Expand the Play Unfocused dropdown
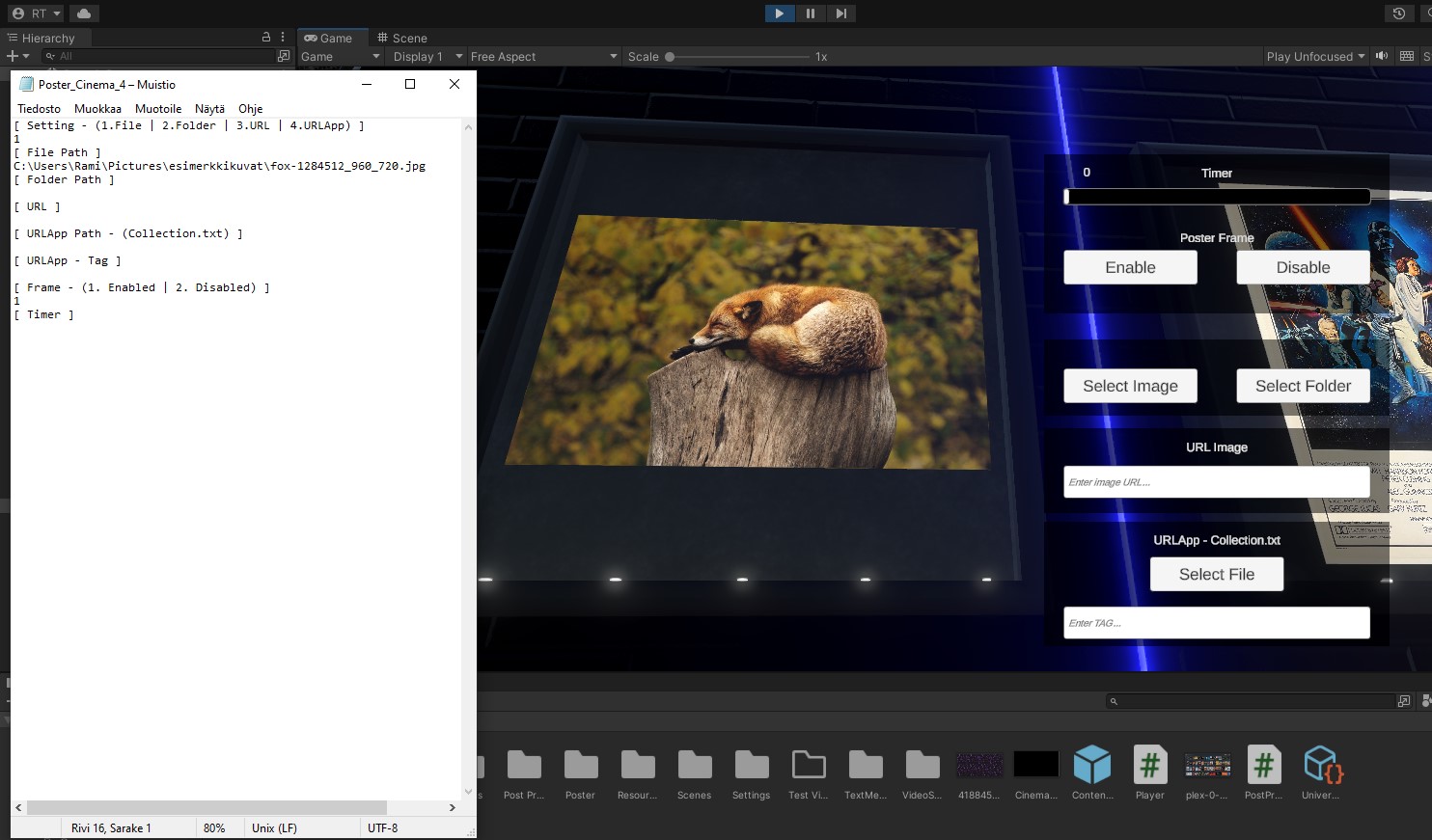The image size is (1432, 840). (1314, 56)
